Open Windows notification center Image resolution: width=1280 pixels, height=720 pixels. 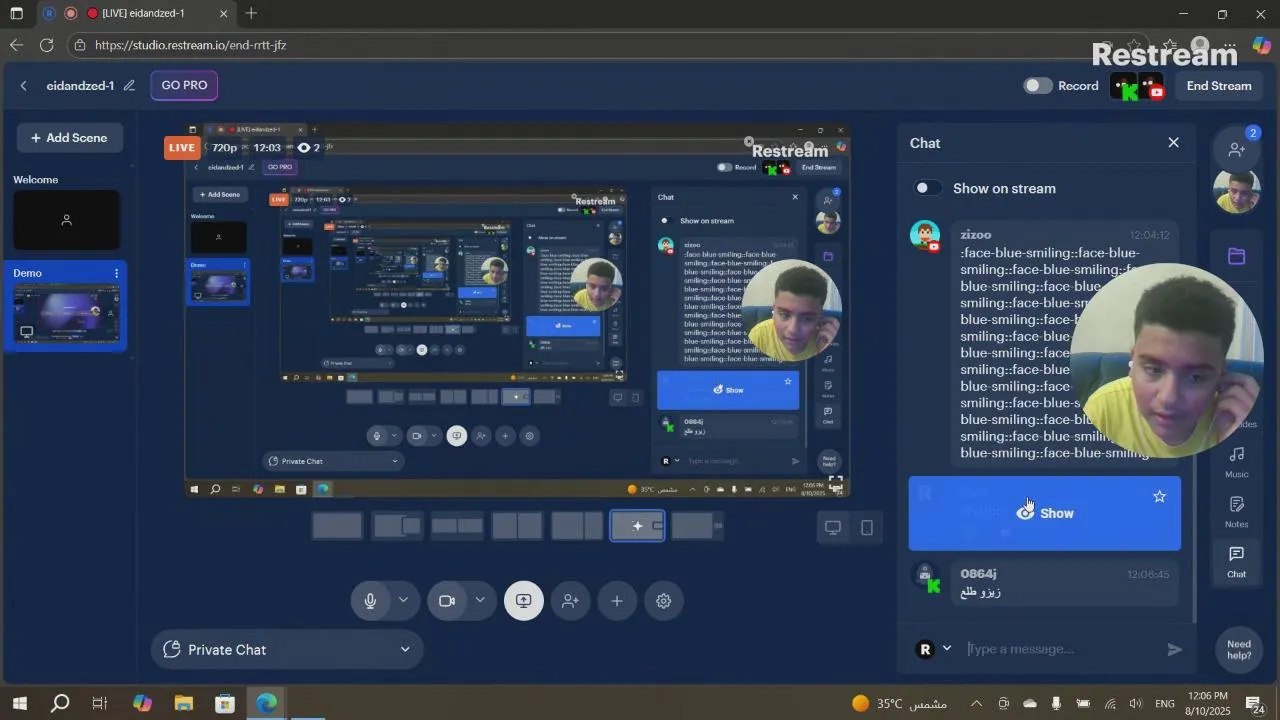(1256, 704)
